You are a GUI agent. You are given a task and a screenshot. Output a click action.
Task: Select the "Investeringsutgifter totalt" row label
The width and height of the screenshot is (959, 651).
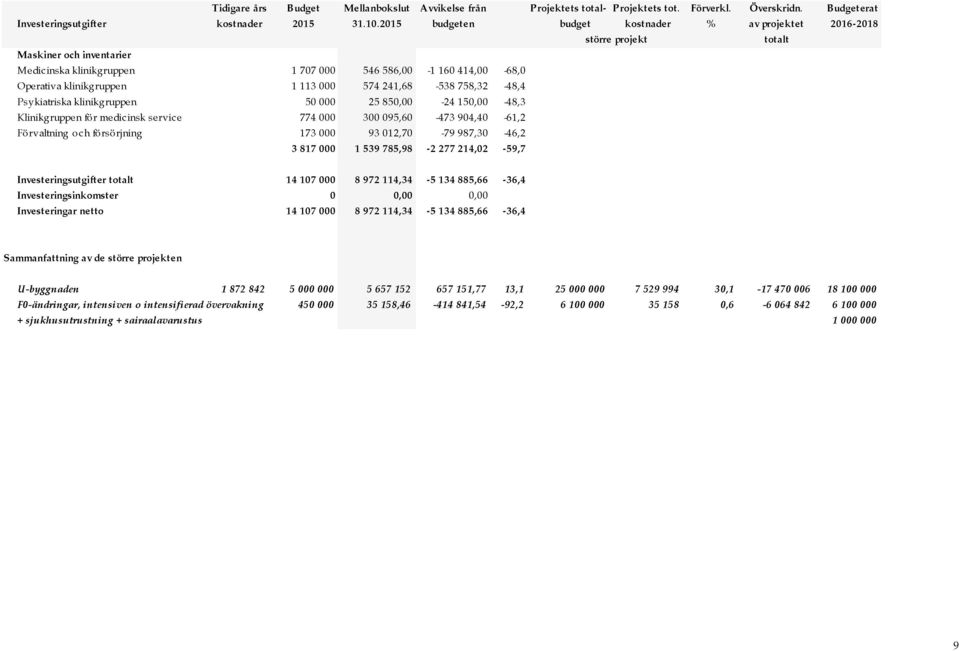[75, 180]
